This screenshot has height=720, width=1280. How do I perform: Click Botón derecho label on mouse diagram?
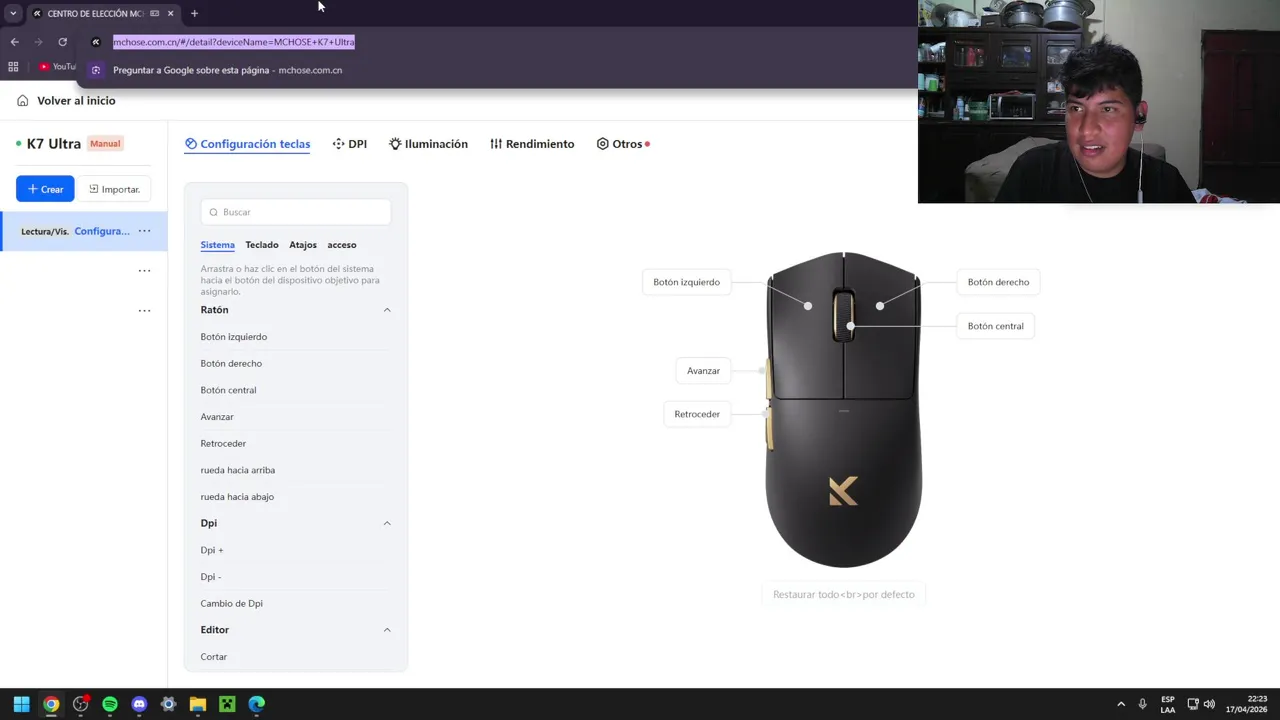click(998, 282)
